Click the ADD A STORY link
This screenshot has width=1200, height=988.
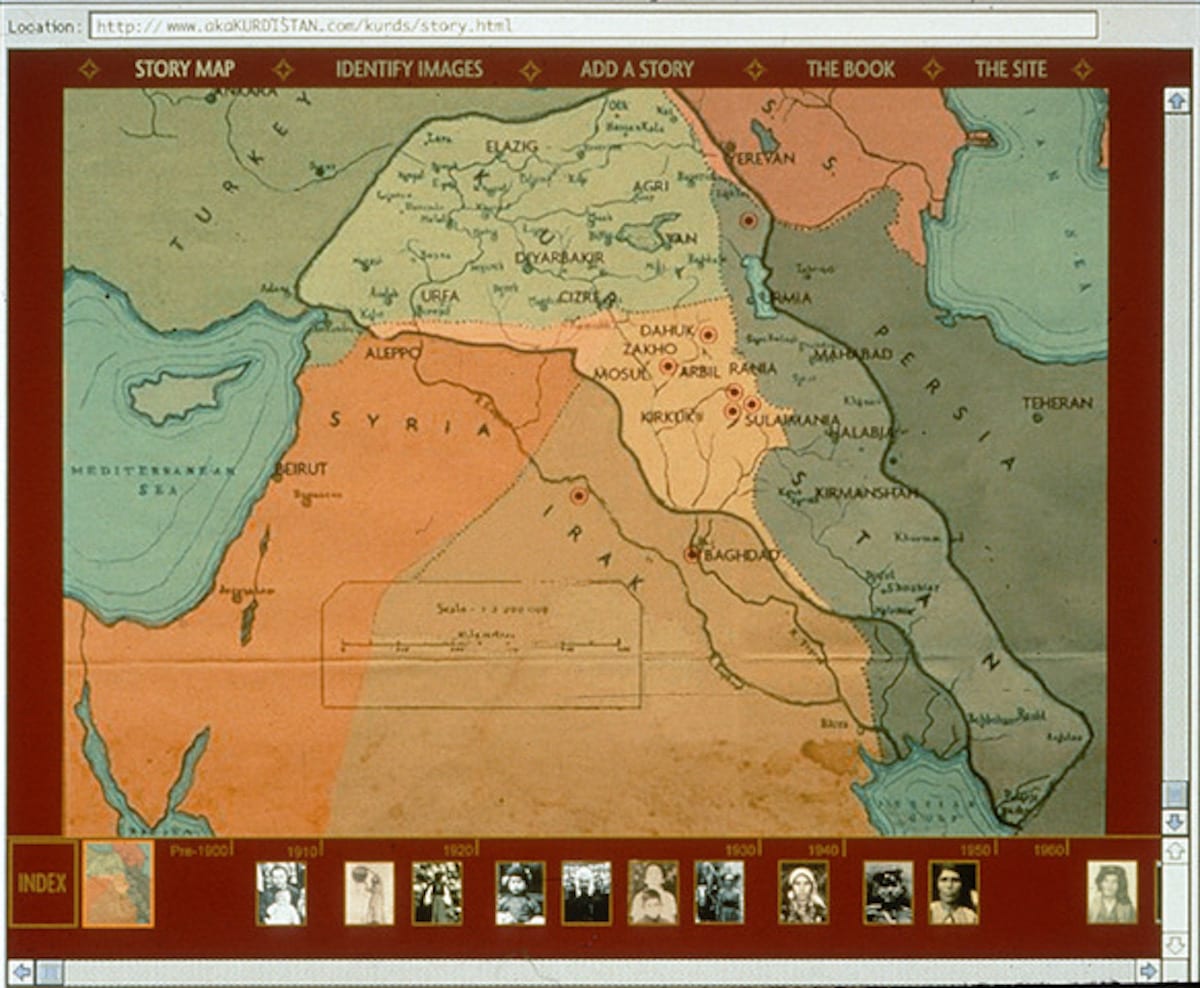(636, 69)
